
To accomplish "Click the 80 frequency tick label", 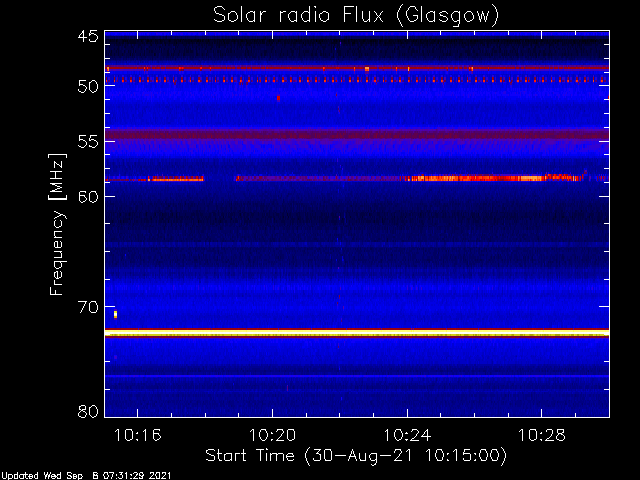I will 88,411.
